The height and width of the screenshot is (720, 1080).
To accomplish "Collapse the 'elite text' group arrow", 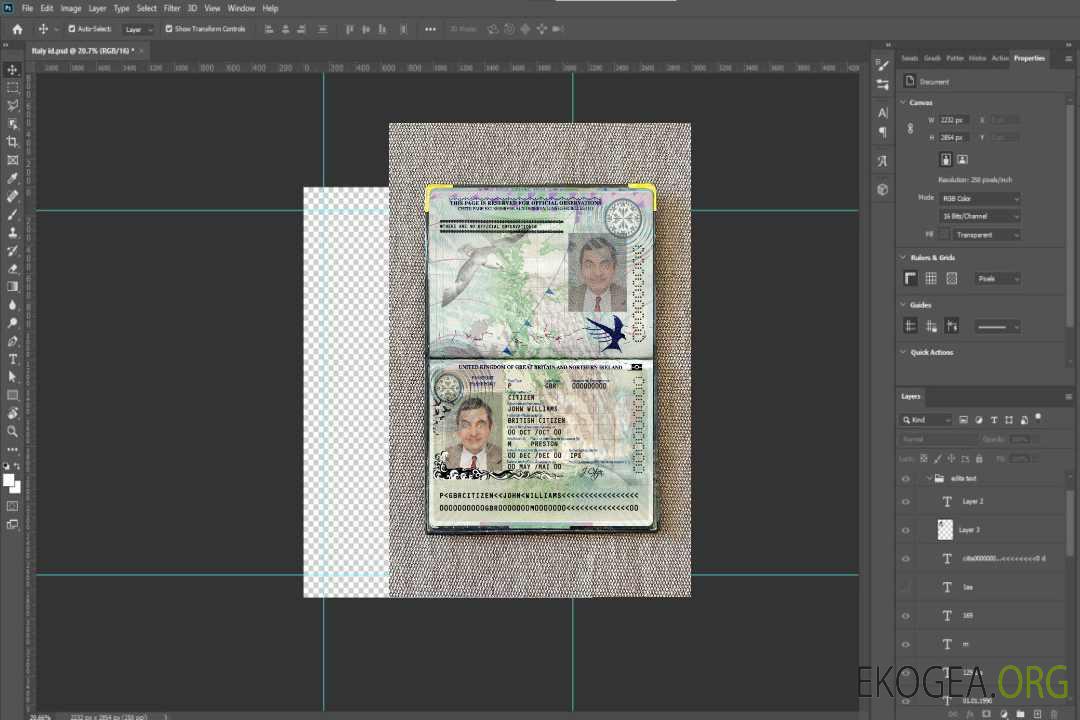I will [928, 478].
